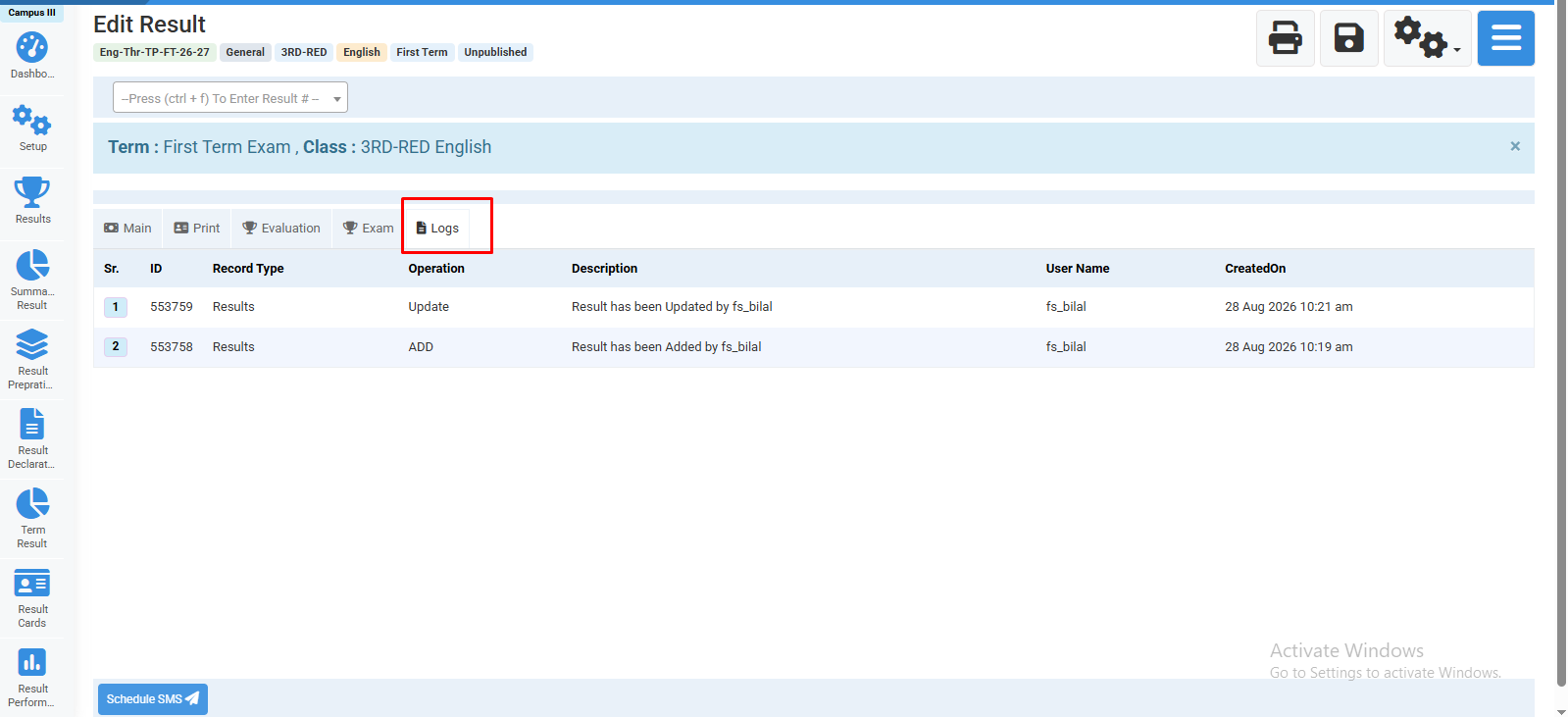Viewport: 1568px width, 717px height.
Task: Click the 3RD-RED tag
Action: (x=304, y=52)
